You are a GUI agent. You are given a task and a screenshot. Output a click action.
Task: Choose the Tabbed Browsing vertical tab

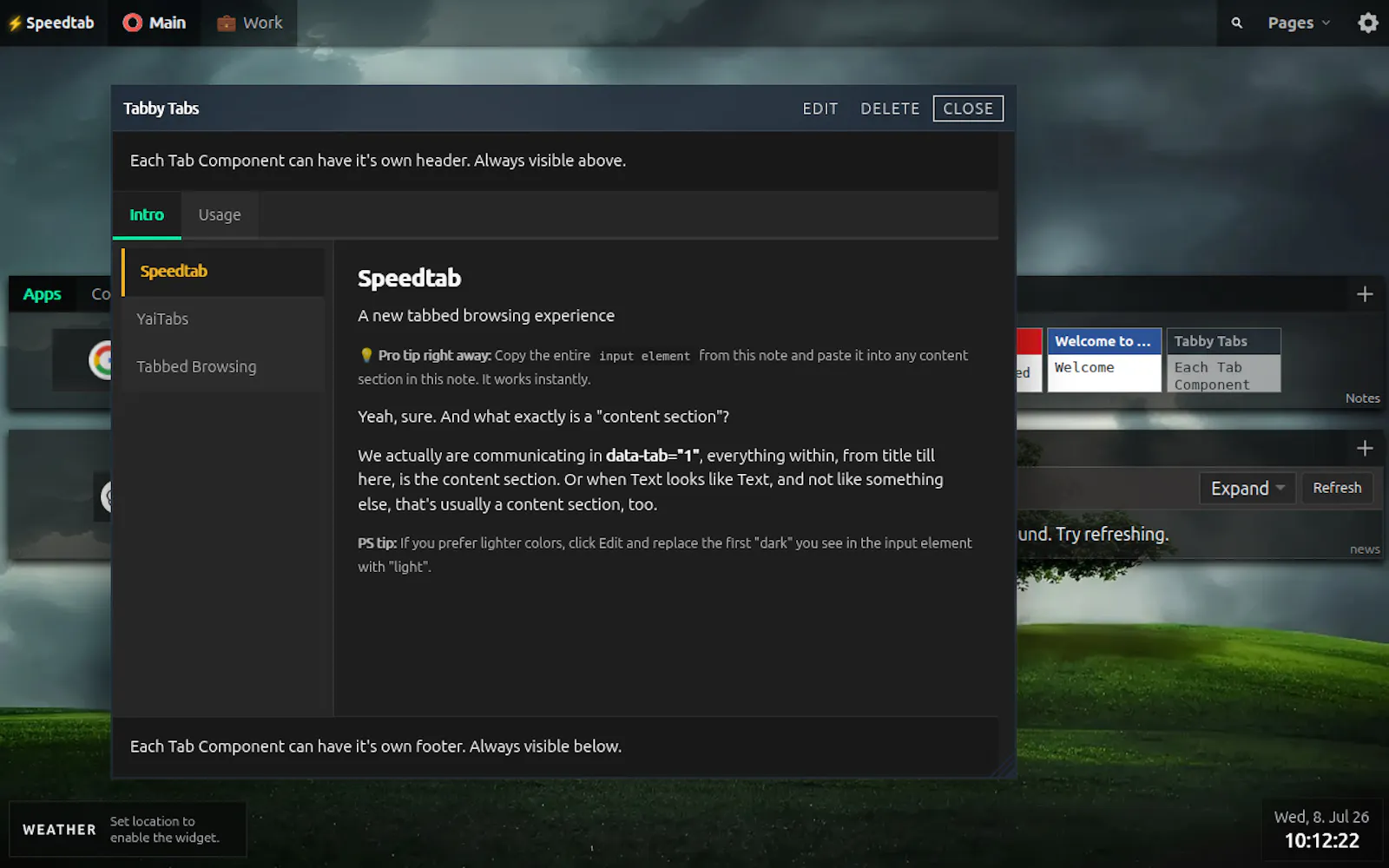tap(223, 366)
